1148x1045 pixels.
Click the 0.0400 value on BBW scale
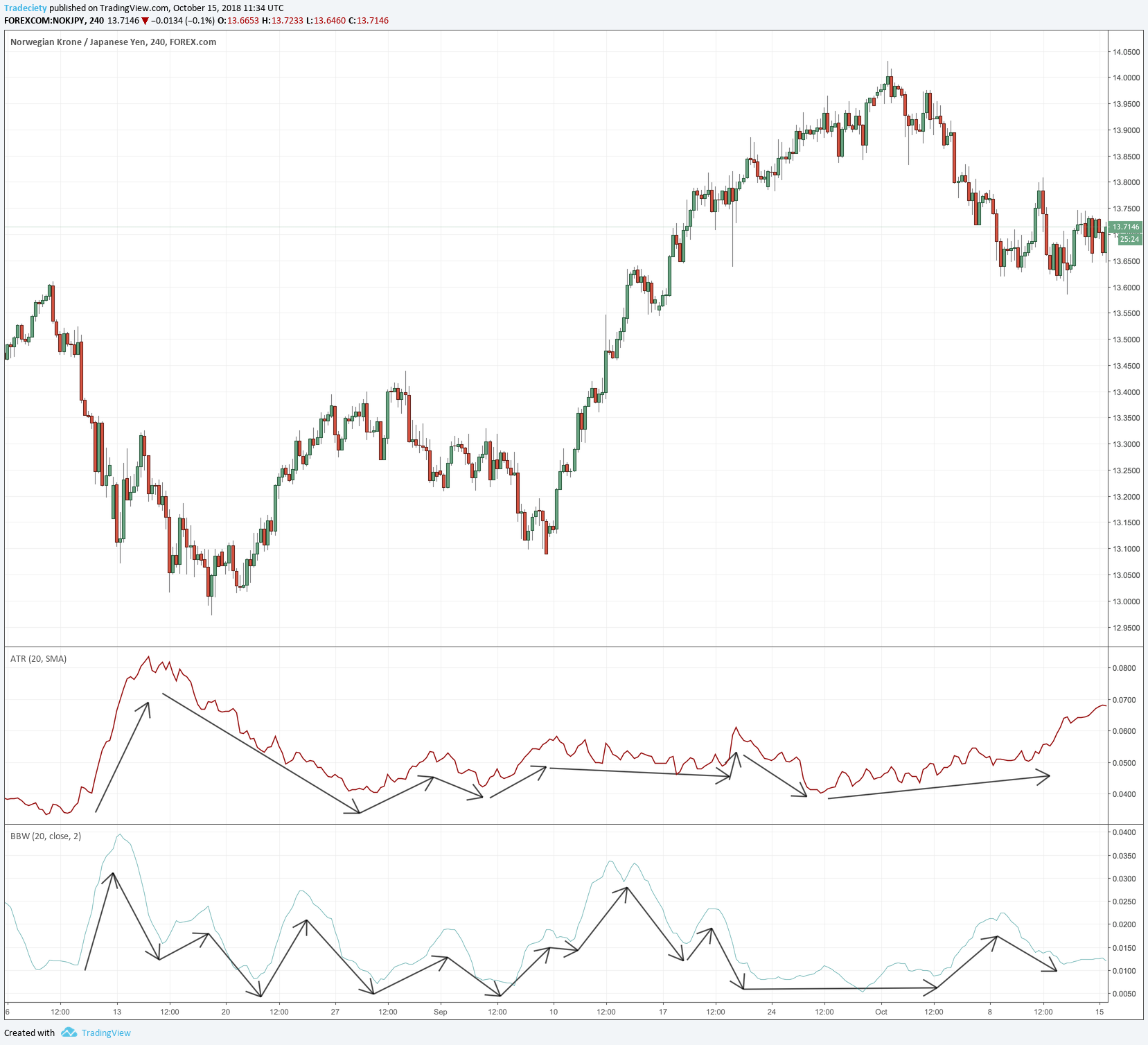[1124, 832]
